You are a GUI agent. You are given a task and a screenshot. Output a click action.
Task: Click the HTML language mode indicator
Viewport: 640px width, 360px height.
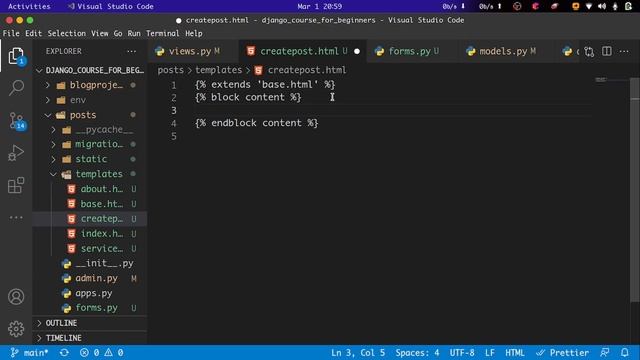click(x=515, y=353)
